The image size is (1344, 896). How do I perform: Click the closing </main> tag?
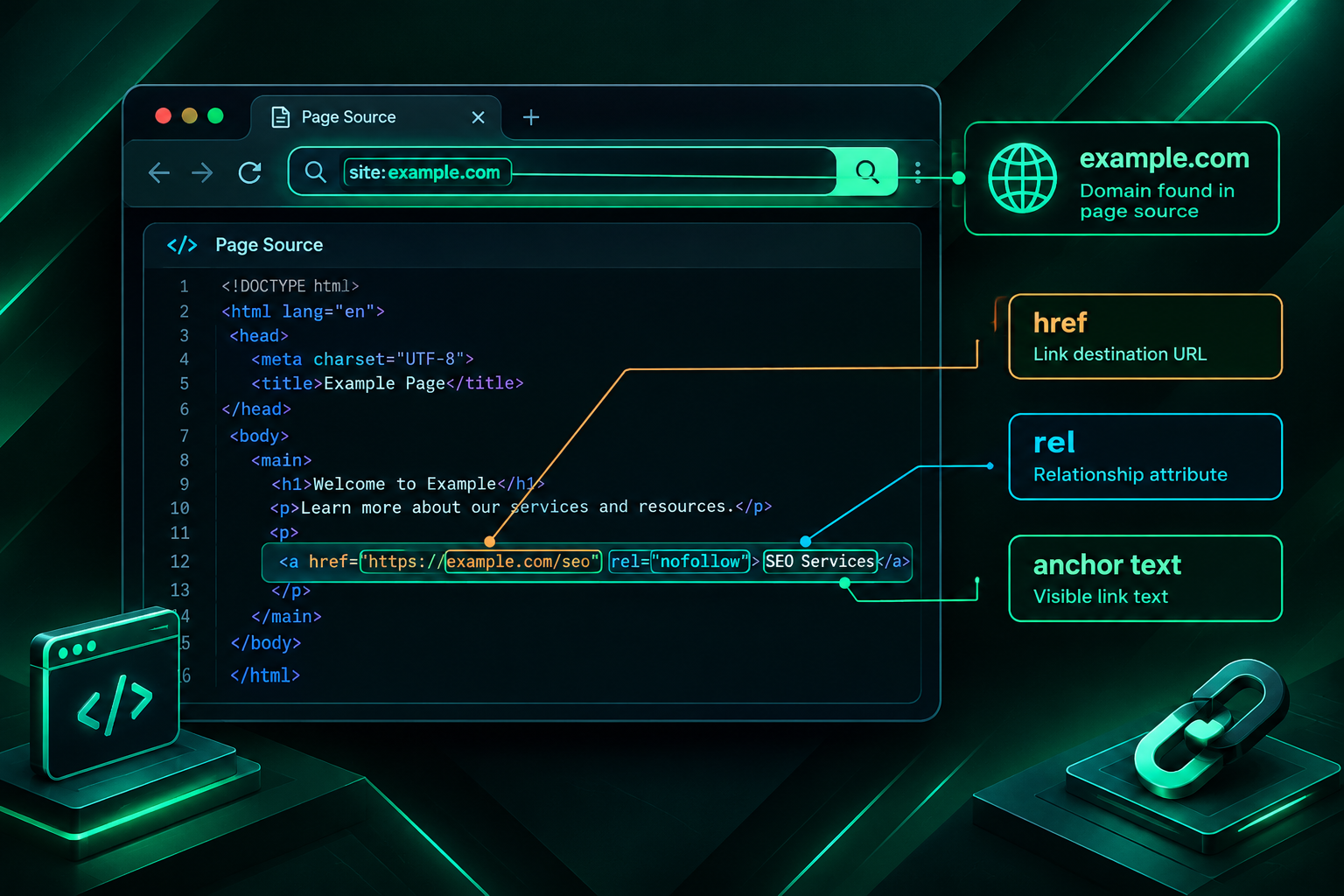pos(286,617)
